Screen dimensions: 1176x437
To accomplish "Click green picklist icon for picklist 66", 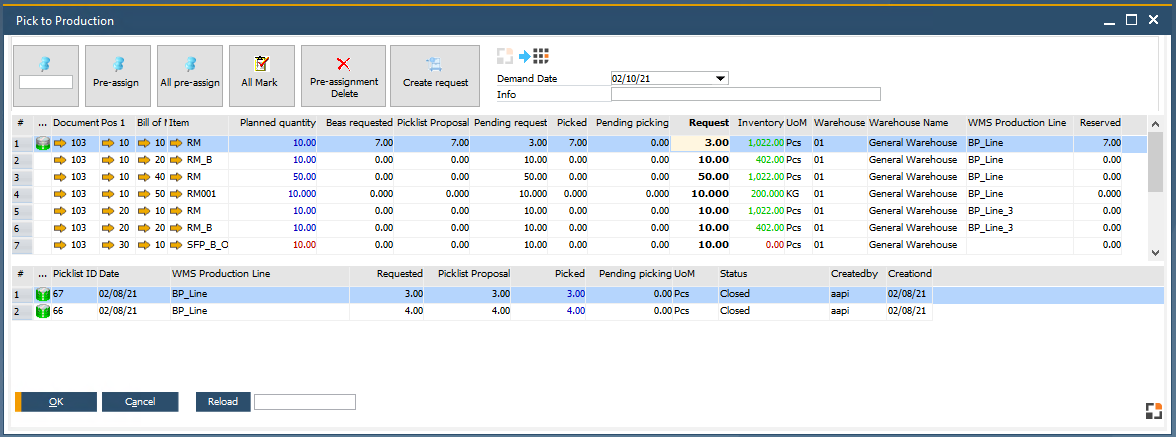I will click(x=43, y=312).
